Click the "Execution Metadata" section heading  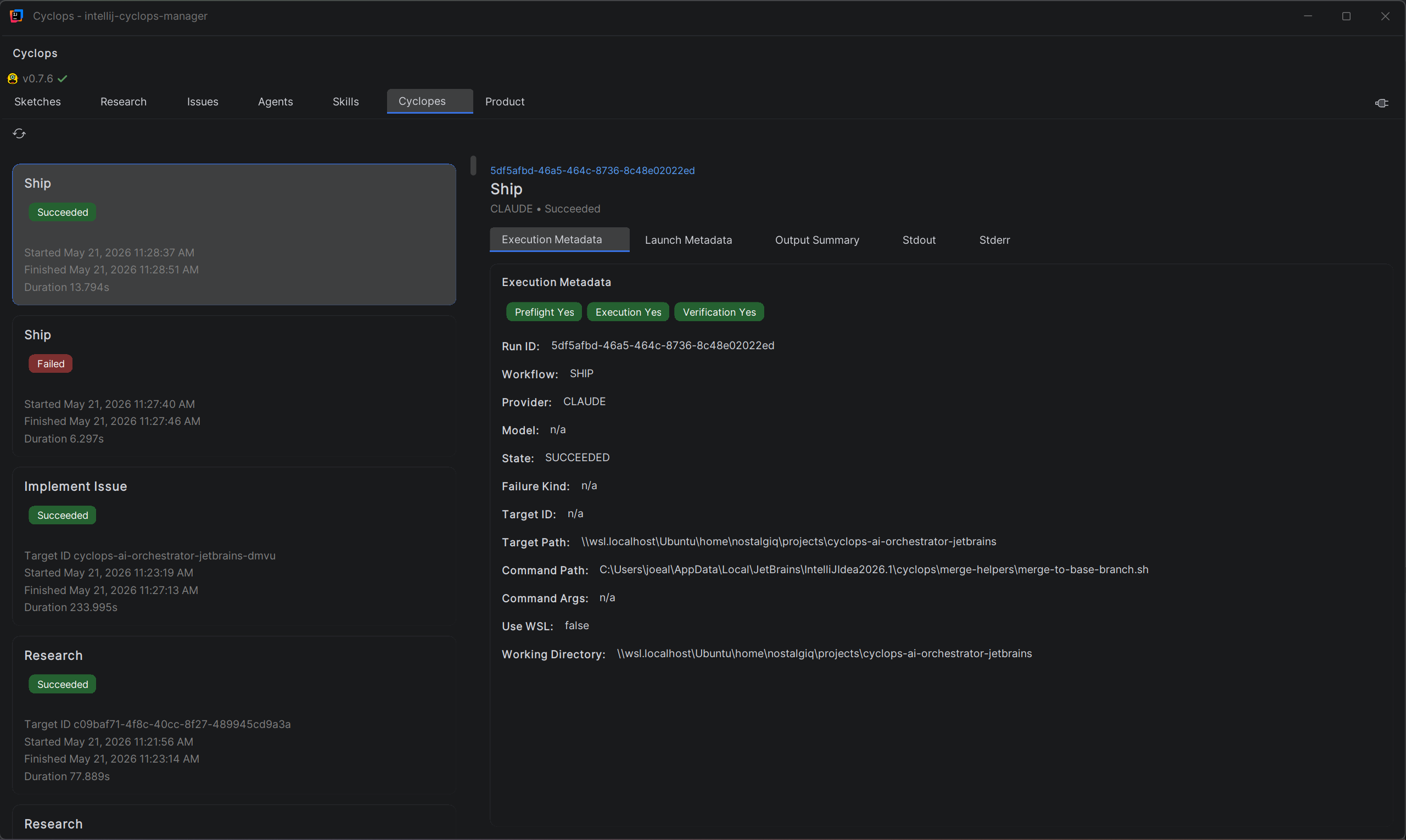coord(556,282)
